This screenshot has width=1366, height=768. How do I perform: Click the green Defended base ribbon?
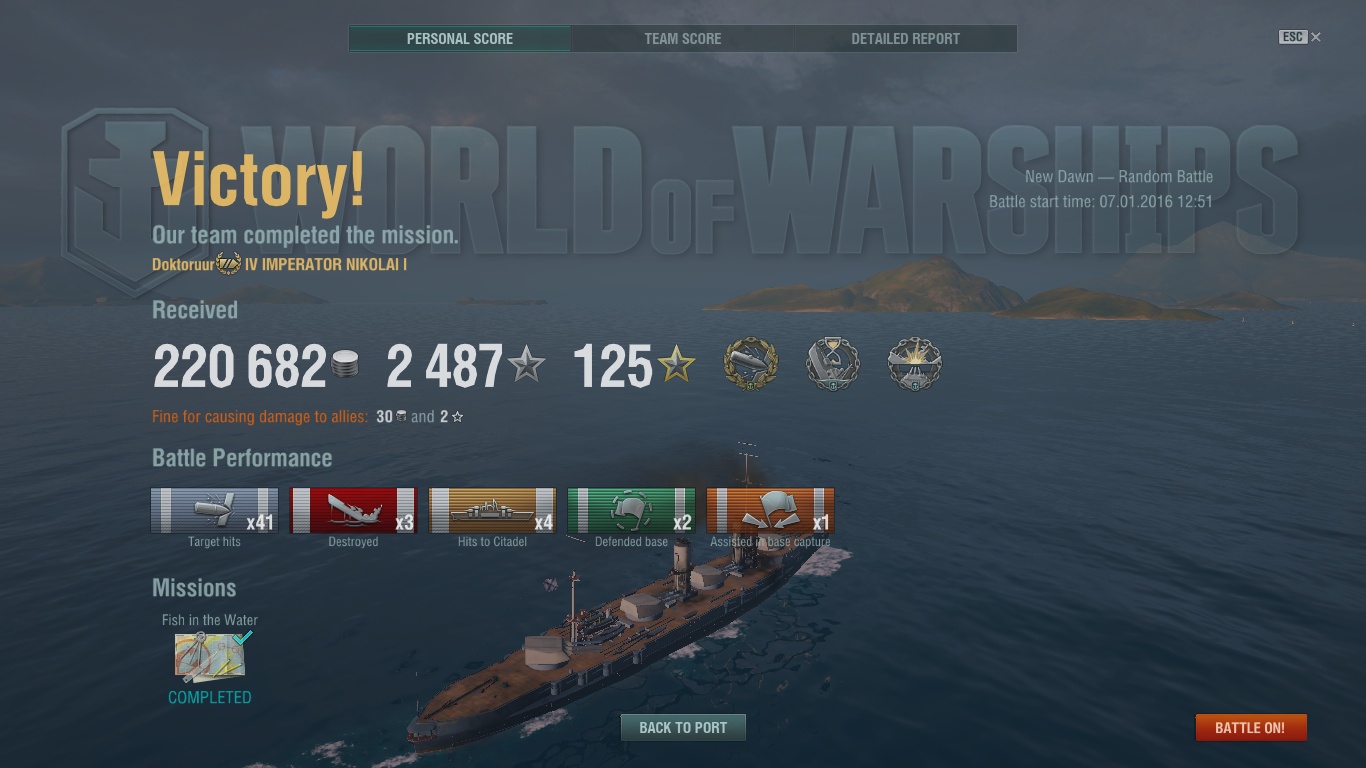coord(631,511)
